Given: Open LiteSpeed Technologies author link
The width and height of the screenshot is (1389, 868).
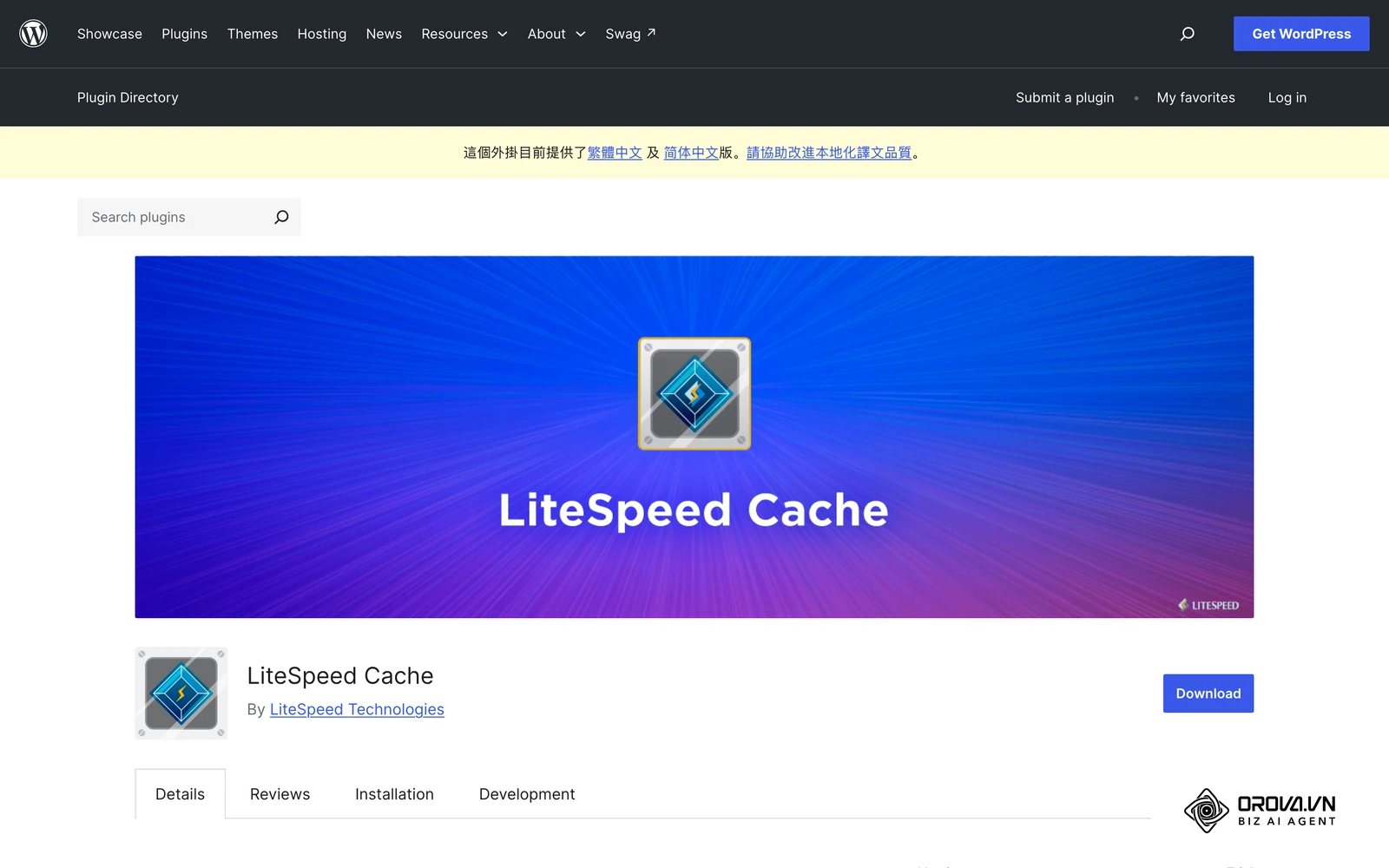Looking at the screenshot, I should (x=357, y=709).
